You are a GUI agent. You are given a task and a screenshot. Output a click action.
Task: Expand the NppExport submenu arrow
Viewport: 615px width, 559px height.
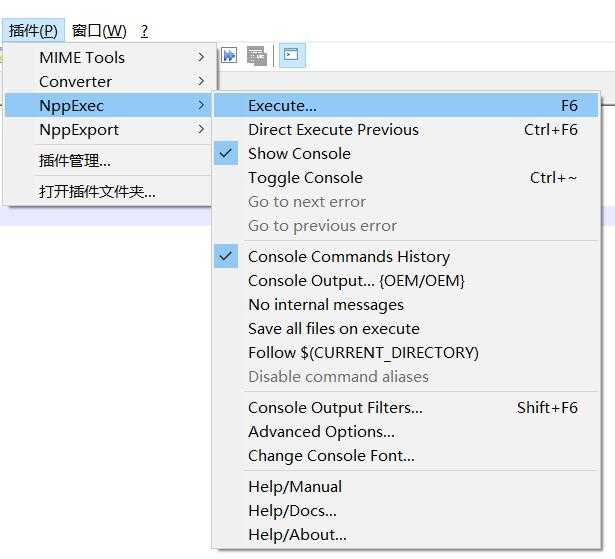tap(201, 129)
